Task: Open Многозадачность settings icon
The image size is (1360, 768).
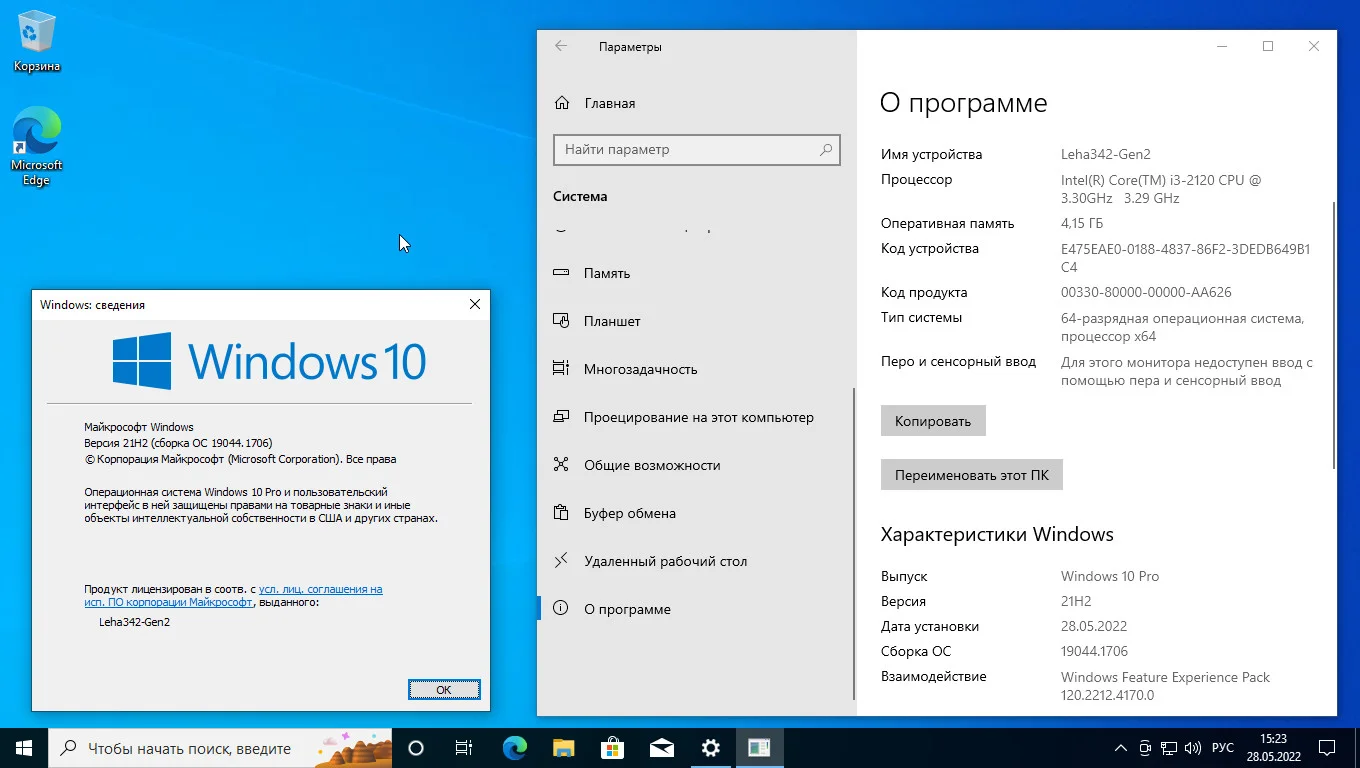Action: pos(561,369)
